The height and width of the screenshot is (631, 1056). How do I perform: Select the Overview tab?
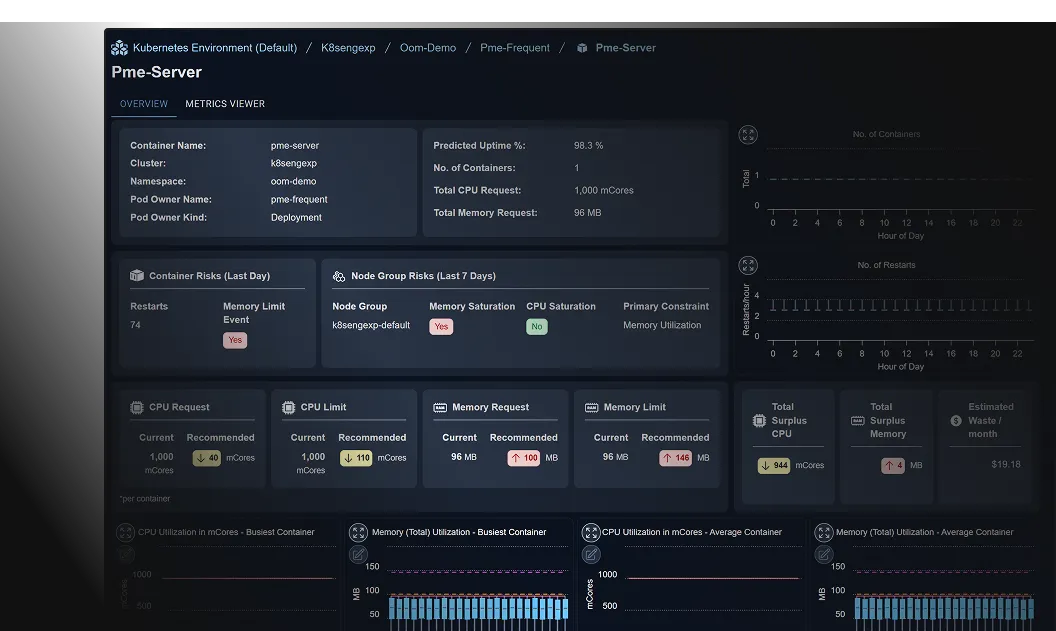tap(143, 104)
